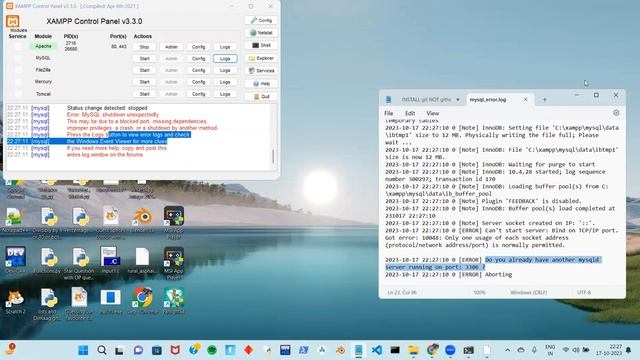
Task: Open Tomcat Config button
Action: point(198,94)
